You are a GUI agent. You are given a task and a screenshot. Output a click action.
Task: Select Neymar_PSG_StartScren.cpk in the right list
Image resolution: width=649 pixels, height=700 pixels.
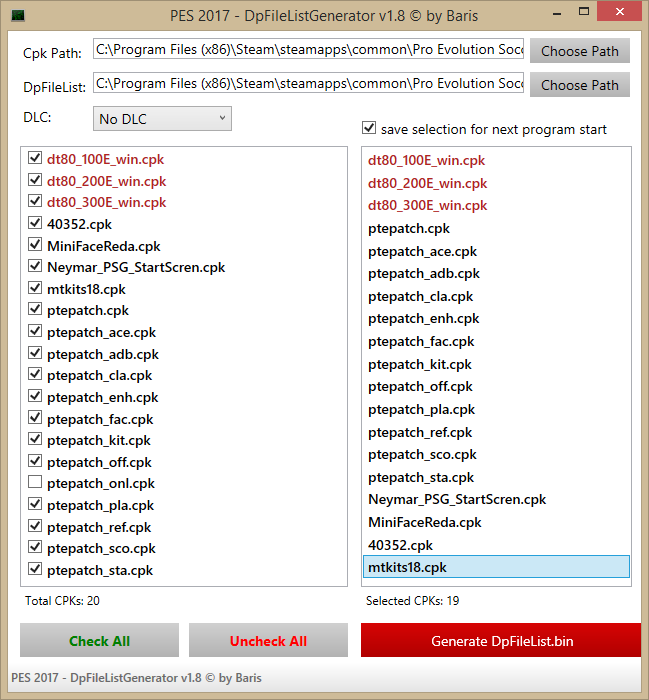tap(496, 500)
